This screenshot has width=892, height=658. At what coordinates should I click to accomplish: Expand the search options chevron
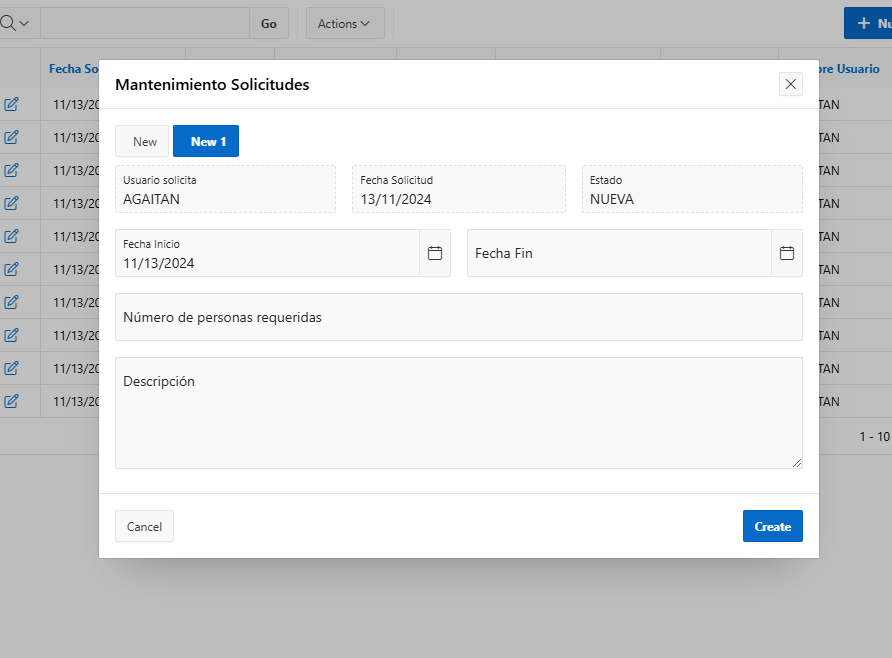click(x=25, y=22)
